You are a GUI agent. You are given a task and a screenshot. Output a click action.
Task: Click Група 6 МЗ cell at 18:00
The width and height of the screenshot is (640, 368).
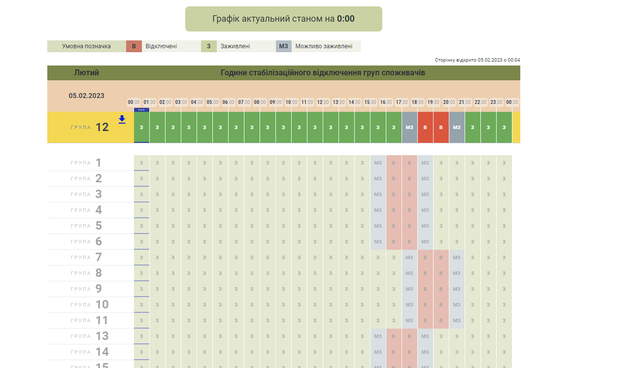coord(425,242)
